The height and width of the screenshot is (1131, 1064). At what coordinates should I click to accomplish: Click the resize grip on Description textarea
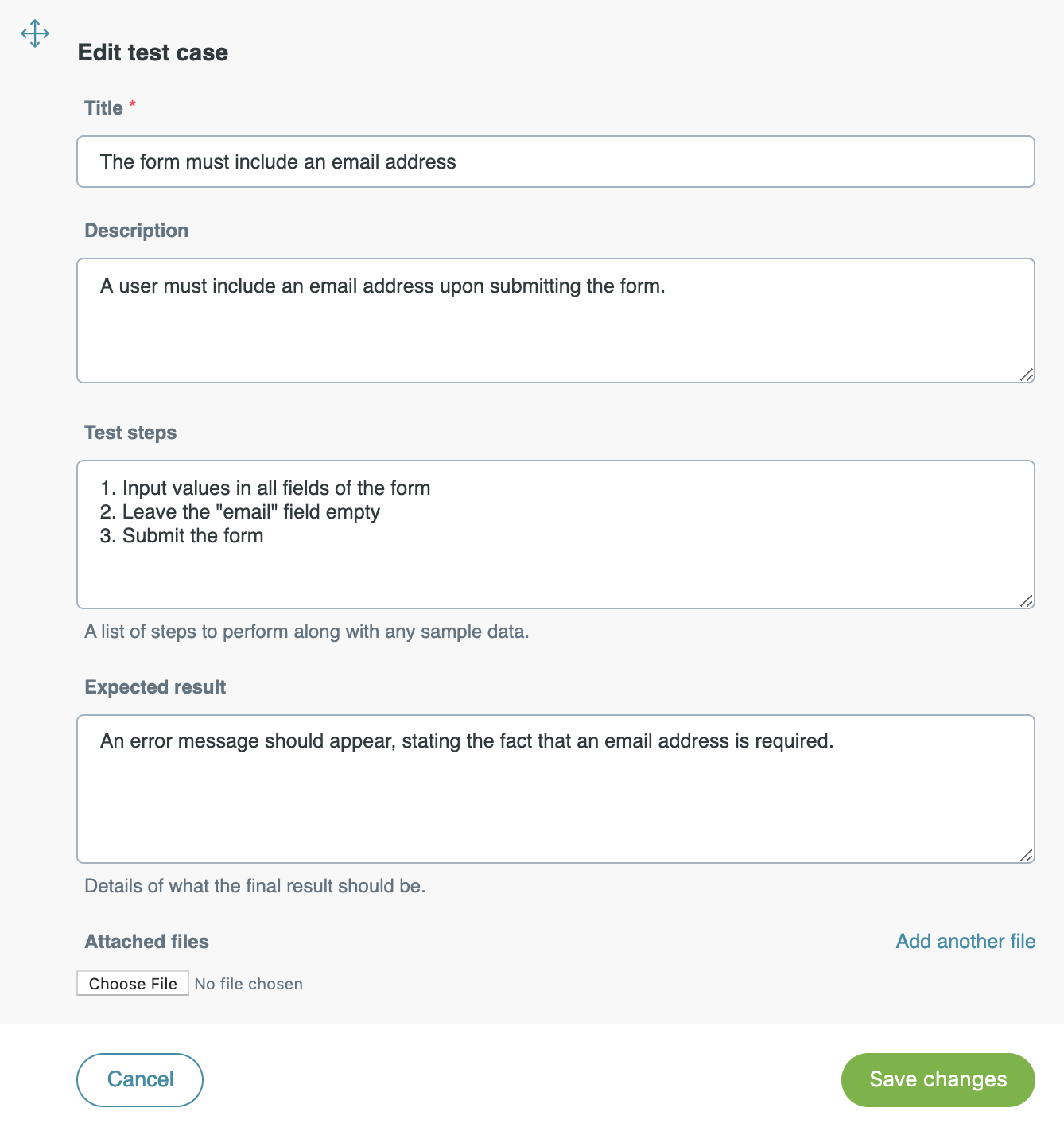pos(1027,376)
